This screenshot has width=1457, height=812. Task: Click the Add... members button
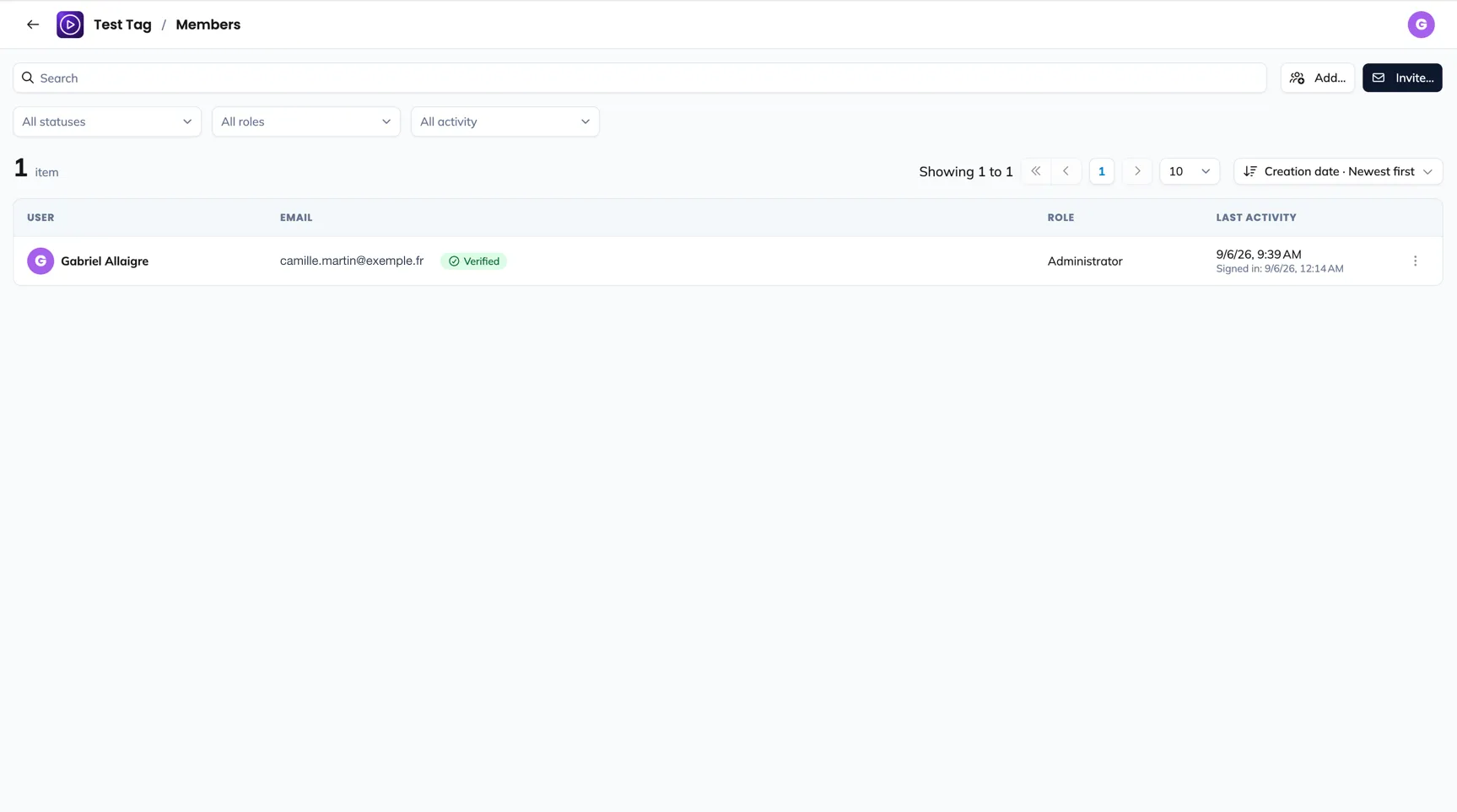(1317, 78)
